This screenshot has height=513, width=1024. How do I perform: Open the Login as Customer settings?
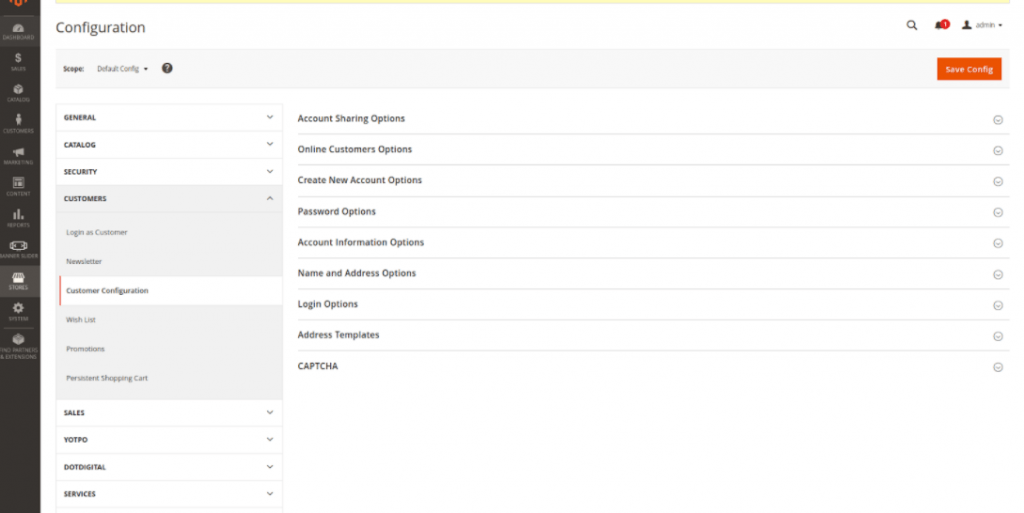[97, 232]
